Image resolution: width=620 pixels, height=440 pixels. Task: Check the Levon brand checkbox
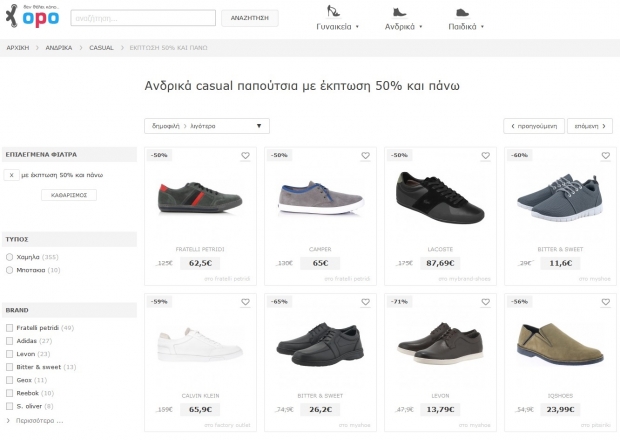(x=9, y=354)
